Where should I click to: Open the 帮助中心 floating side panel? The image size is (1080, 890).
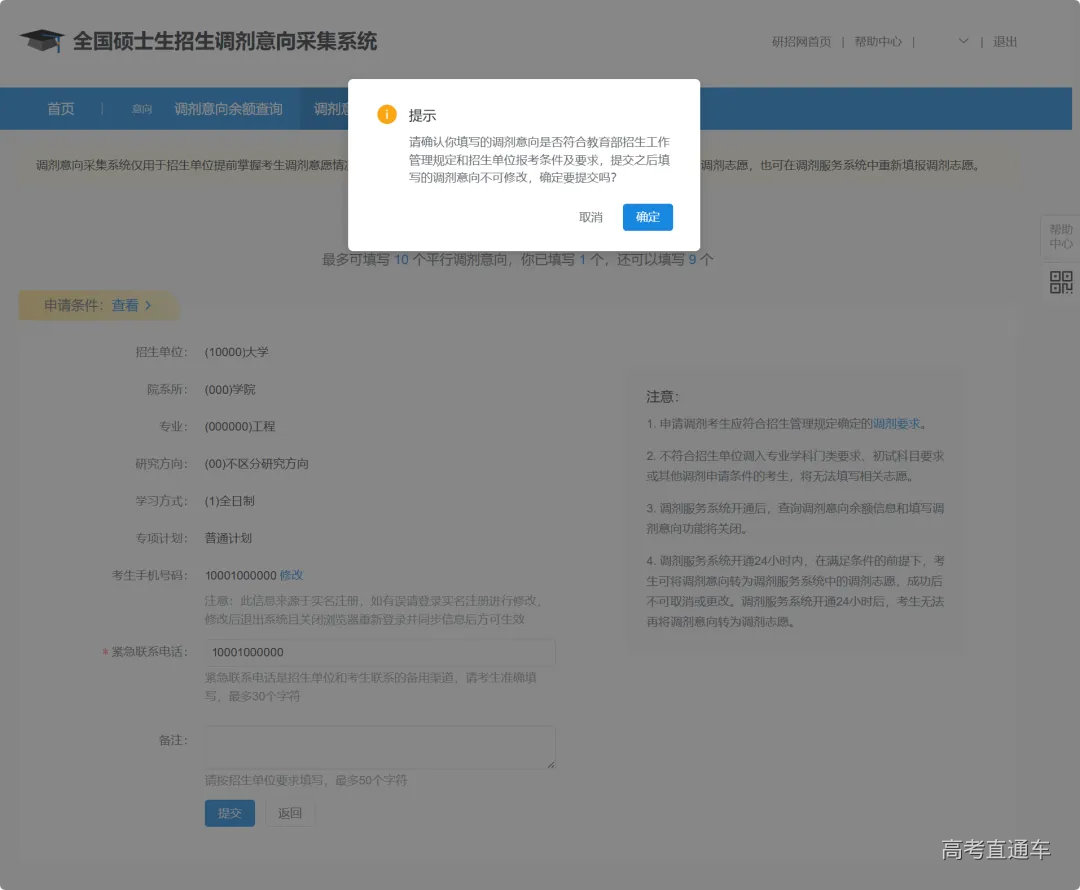[1061, 237]
